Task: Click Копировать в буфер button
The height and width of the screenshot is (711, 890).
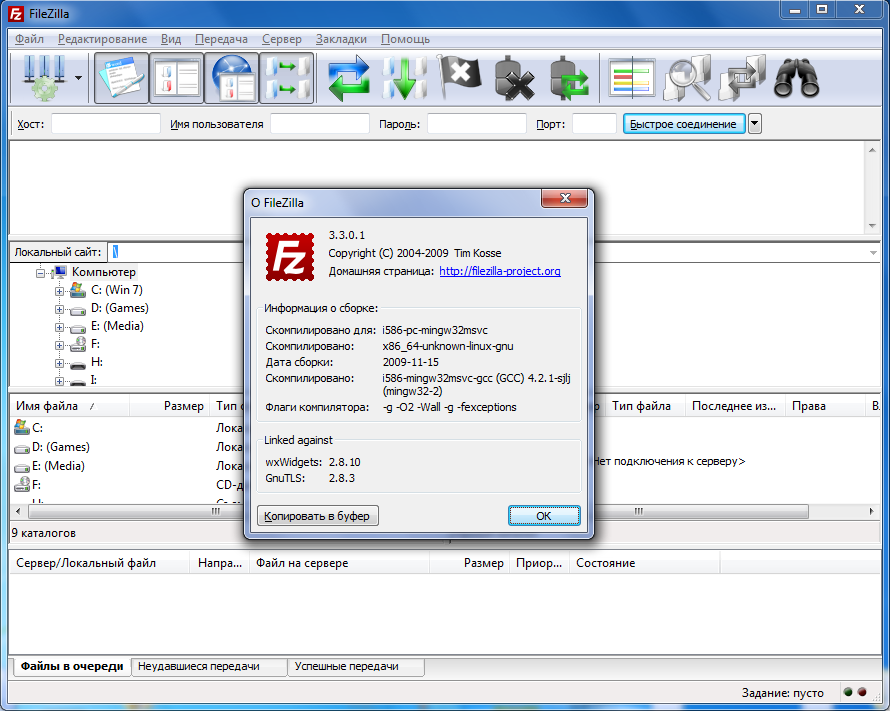Action: pos(317,516)
